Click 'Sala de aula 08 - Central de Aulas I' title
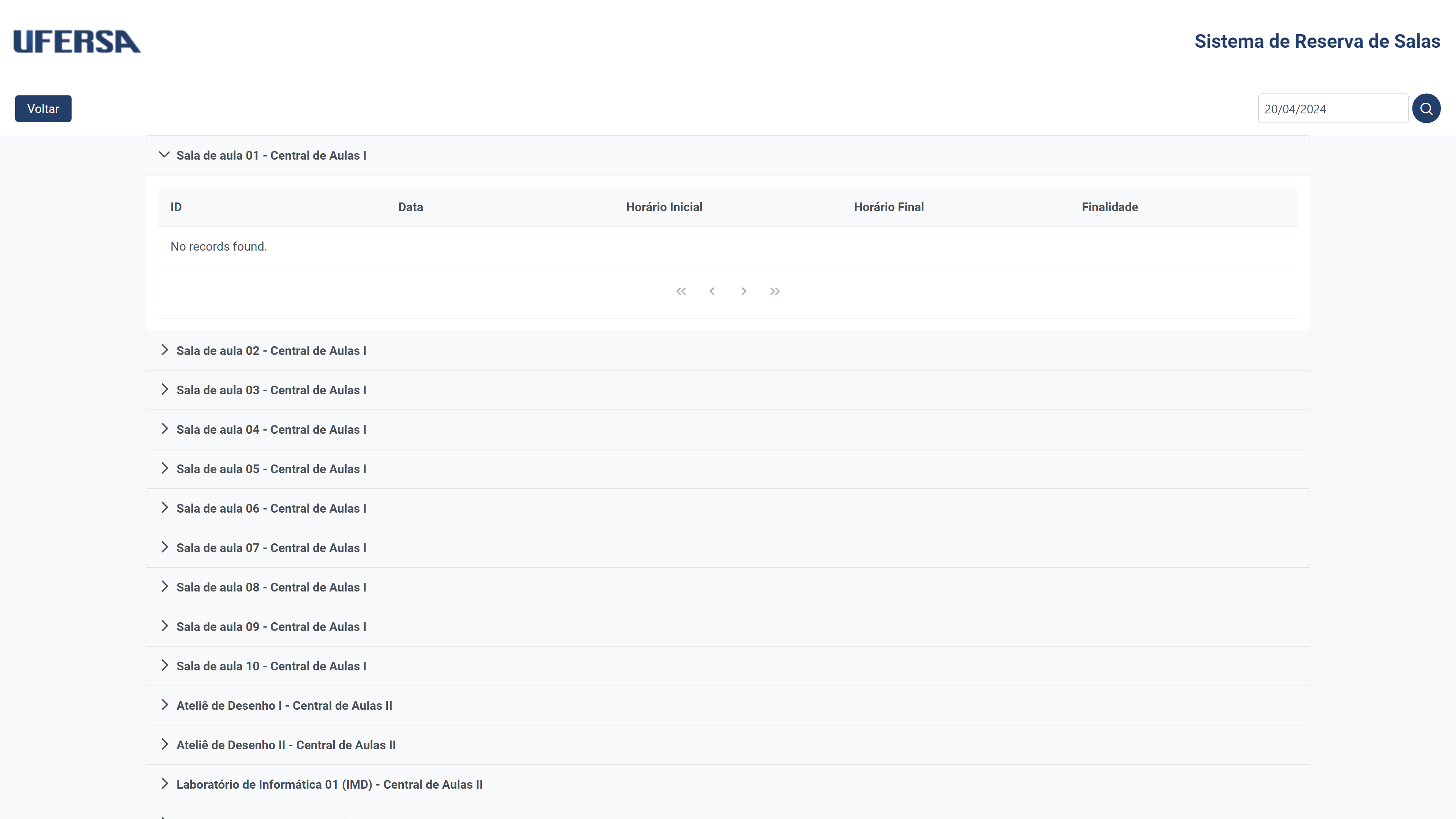 pyautogui.click(x=271, y=587)
